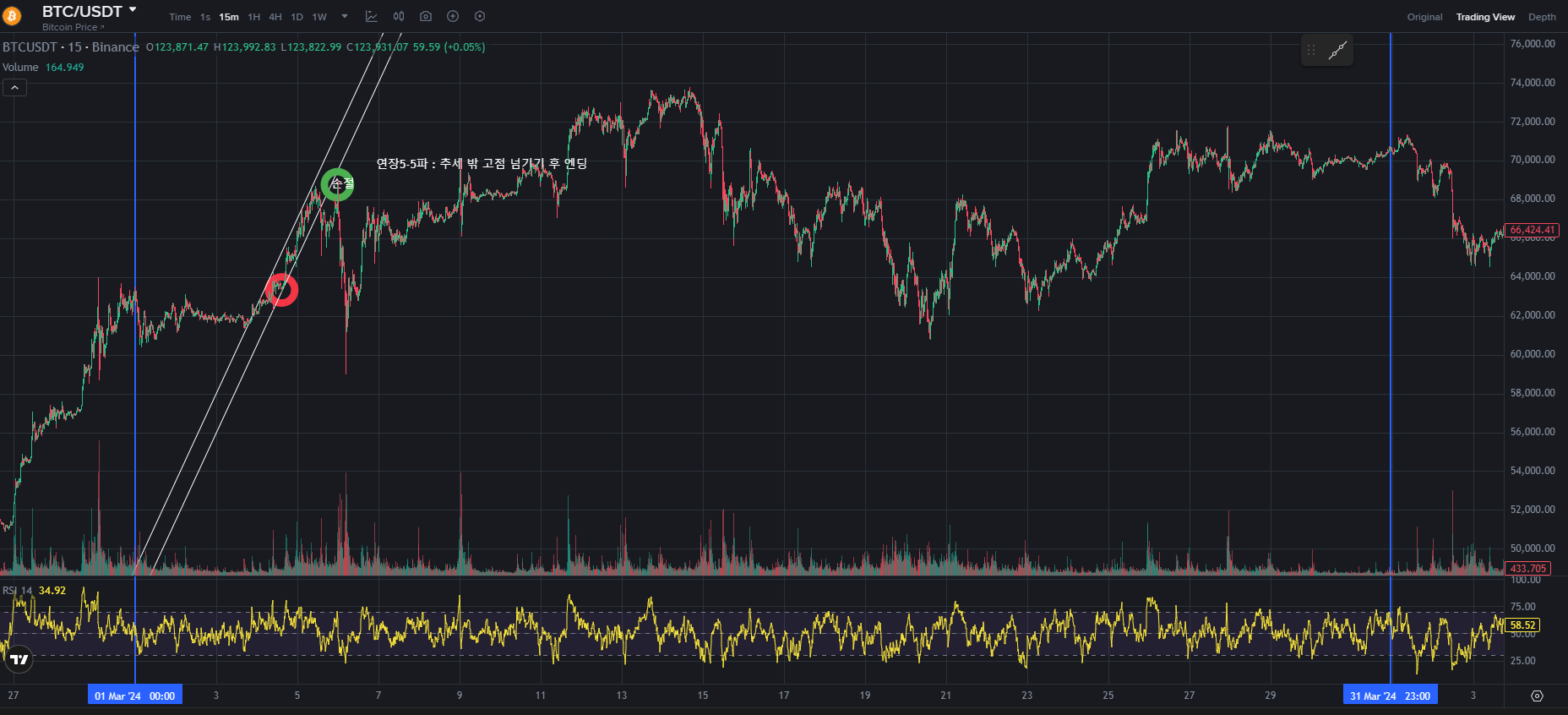Click the orange Bitcoin logo
This screenshot has height=715, width=1568.
tap(12, 16)
